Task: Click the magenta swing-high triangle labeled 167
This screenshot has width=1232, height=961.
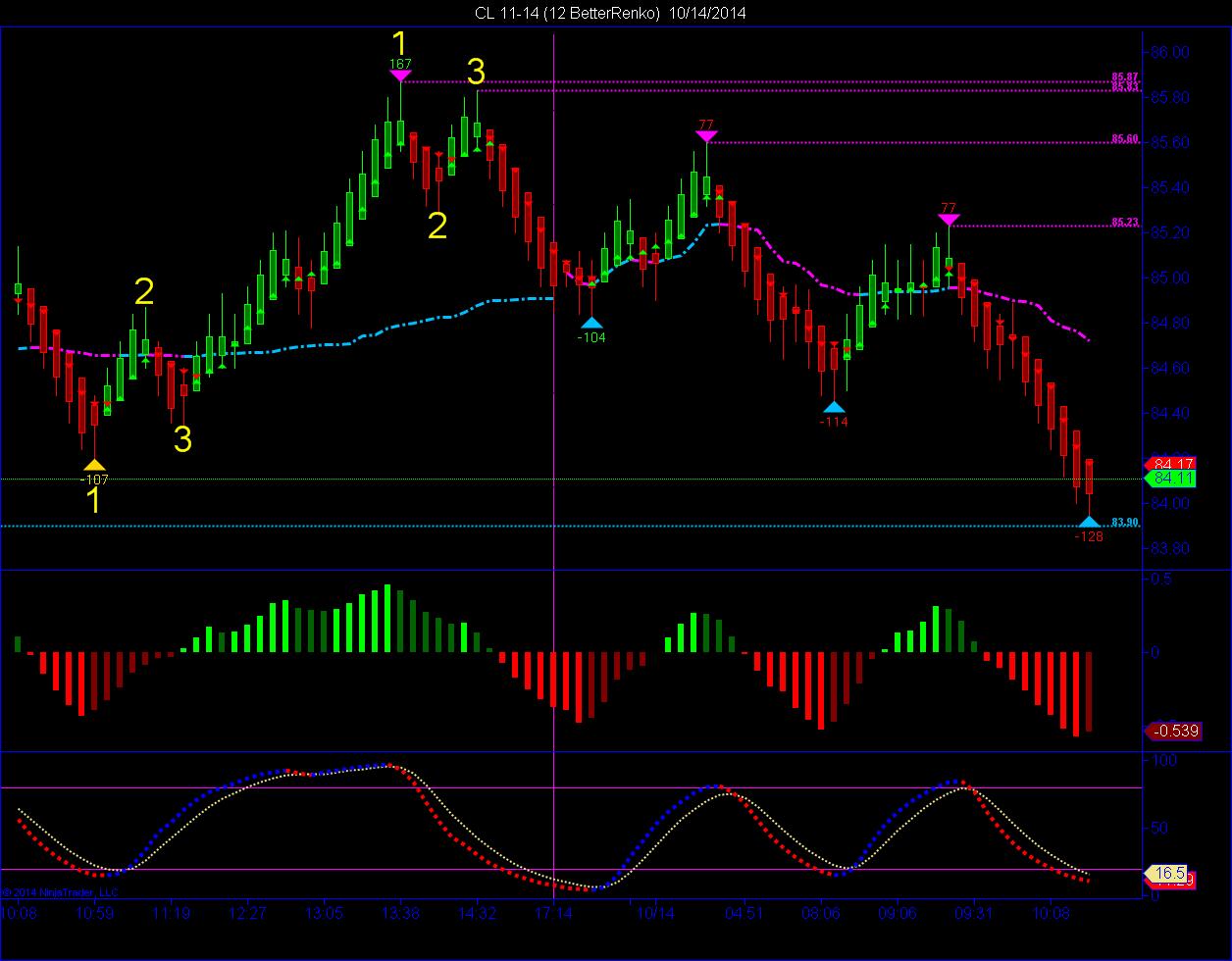Action: pyautogui.click(x=400, y=76)
